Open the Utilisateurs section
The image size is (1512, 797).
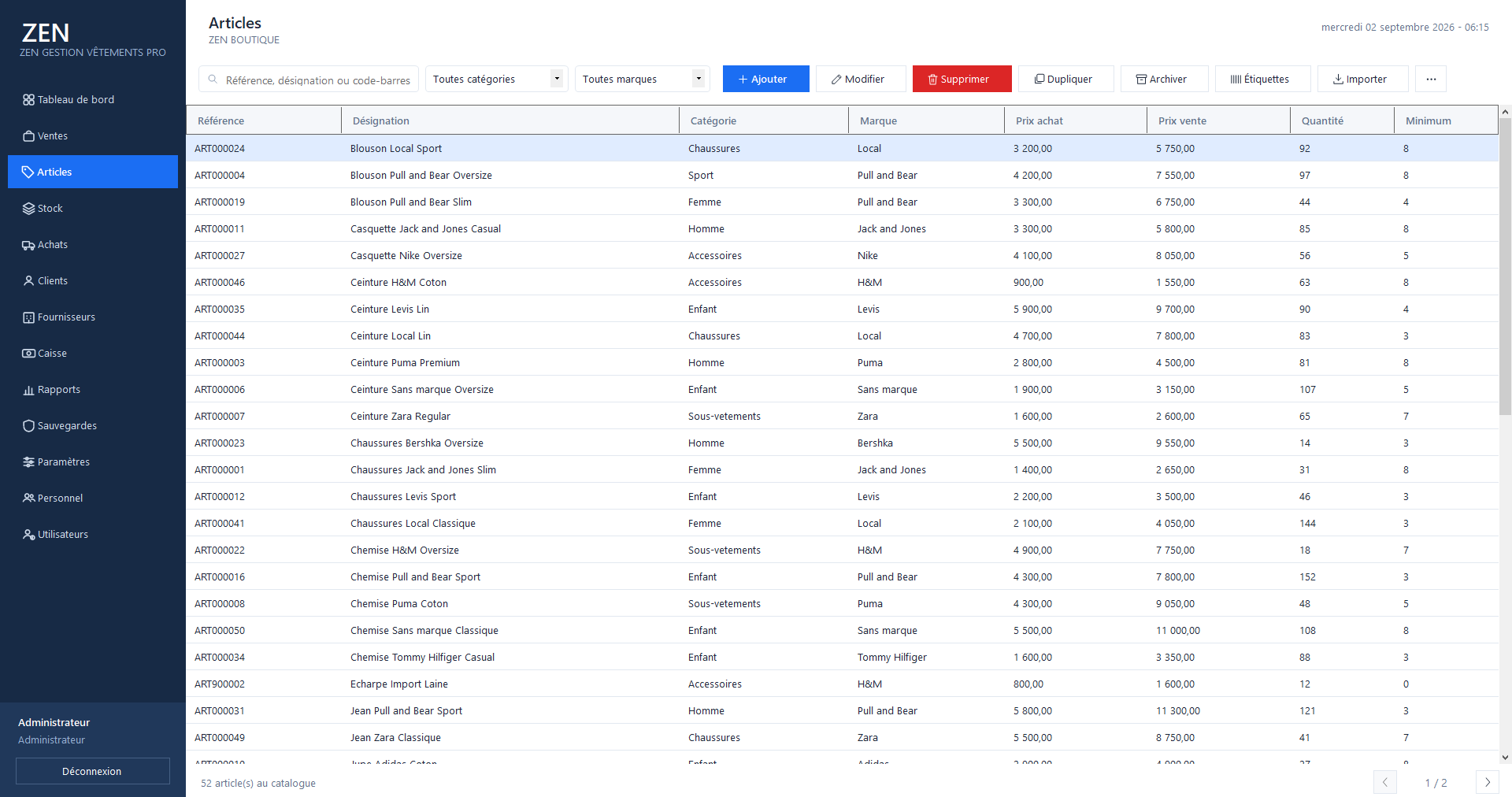[x=93, y=534]
